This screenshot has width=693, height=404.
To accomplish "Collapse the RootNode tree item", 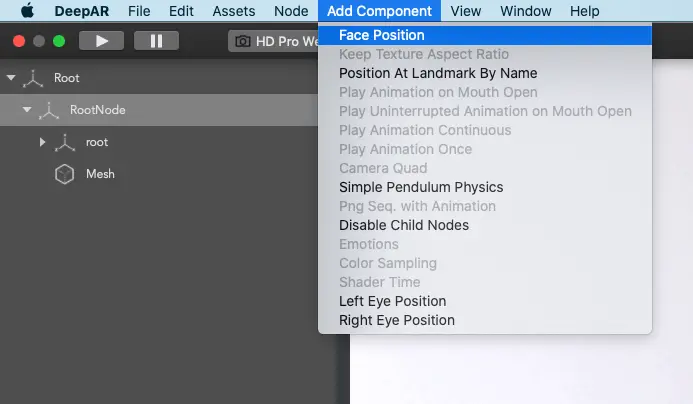I will tap(27, 110).
